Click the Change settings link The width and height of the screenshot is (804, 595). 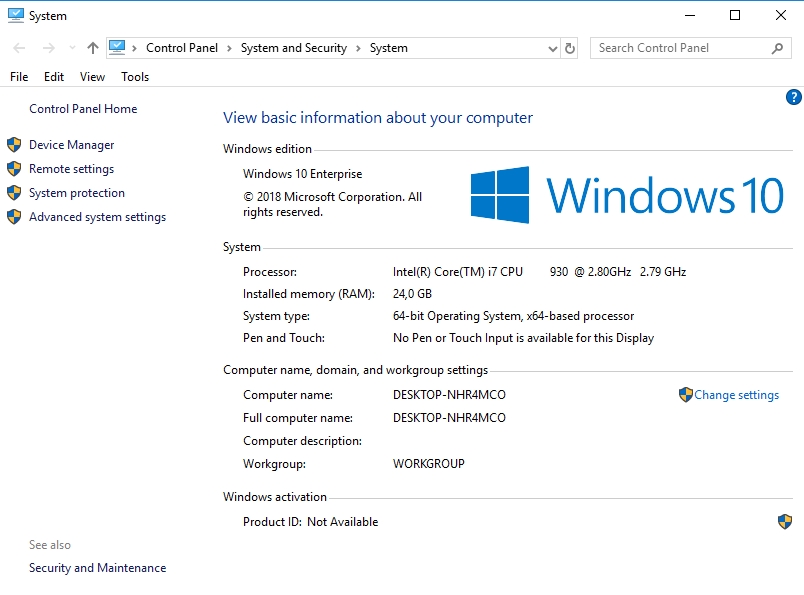click(736, 395)
